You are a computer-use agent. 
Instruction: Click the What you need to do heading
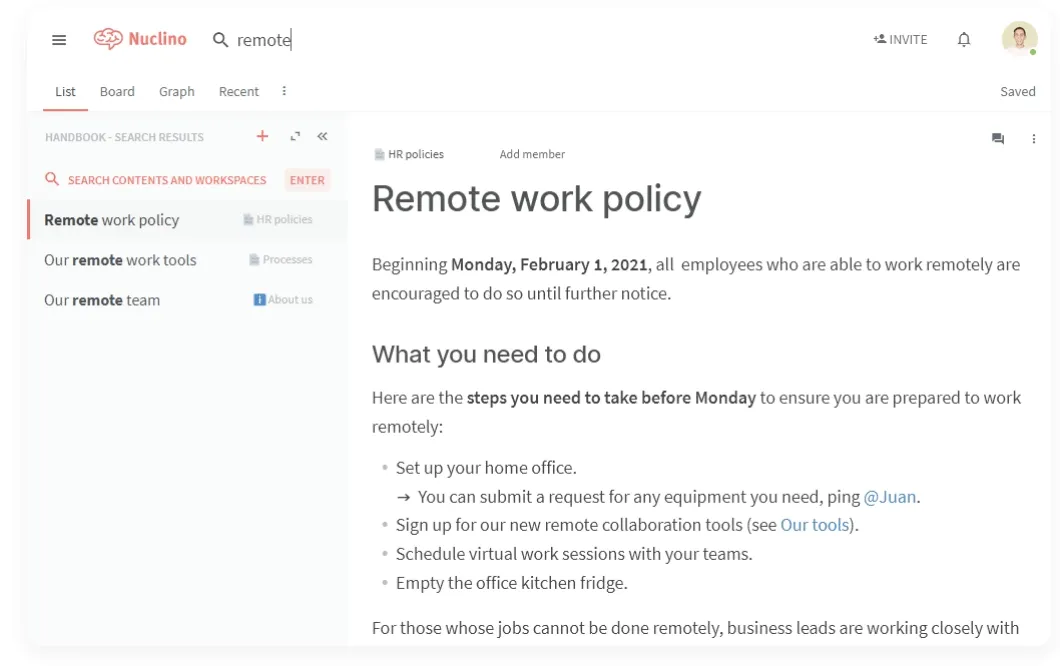[486, 354]
